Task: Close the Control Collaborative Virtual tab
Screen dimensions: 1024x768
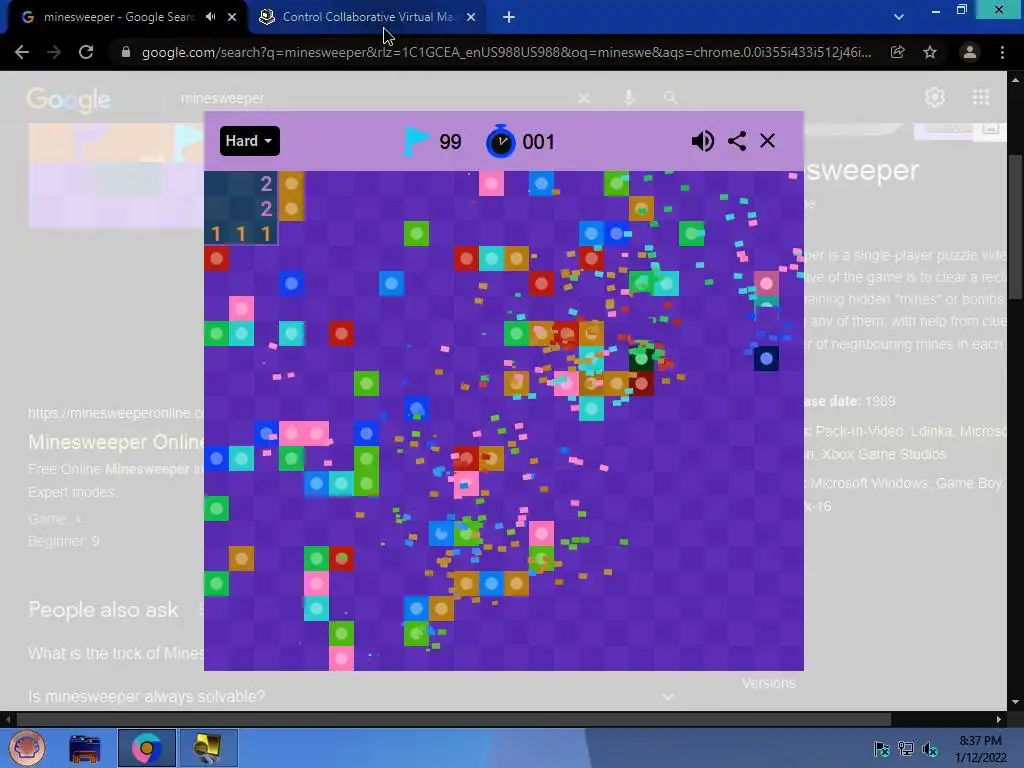Action: coord(471,17)
